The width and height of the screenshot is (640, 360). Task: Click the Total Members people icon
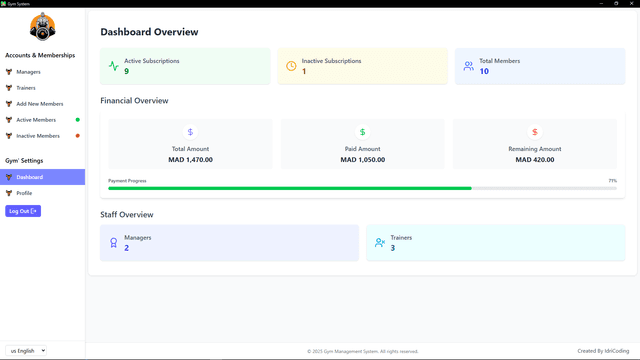tap(469, 66)
